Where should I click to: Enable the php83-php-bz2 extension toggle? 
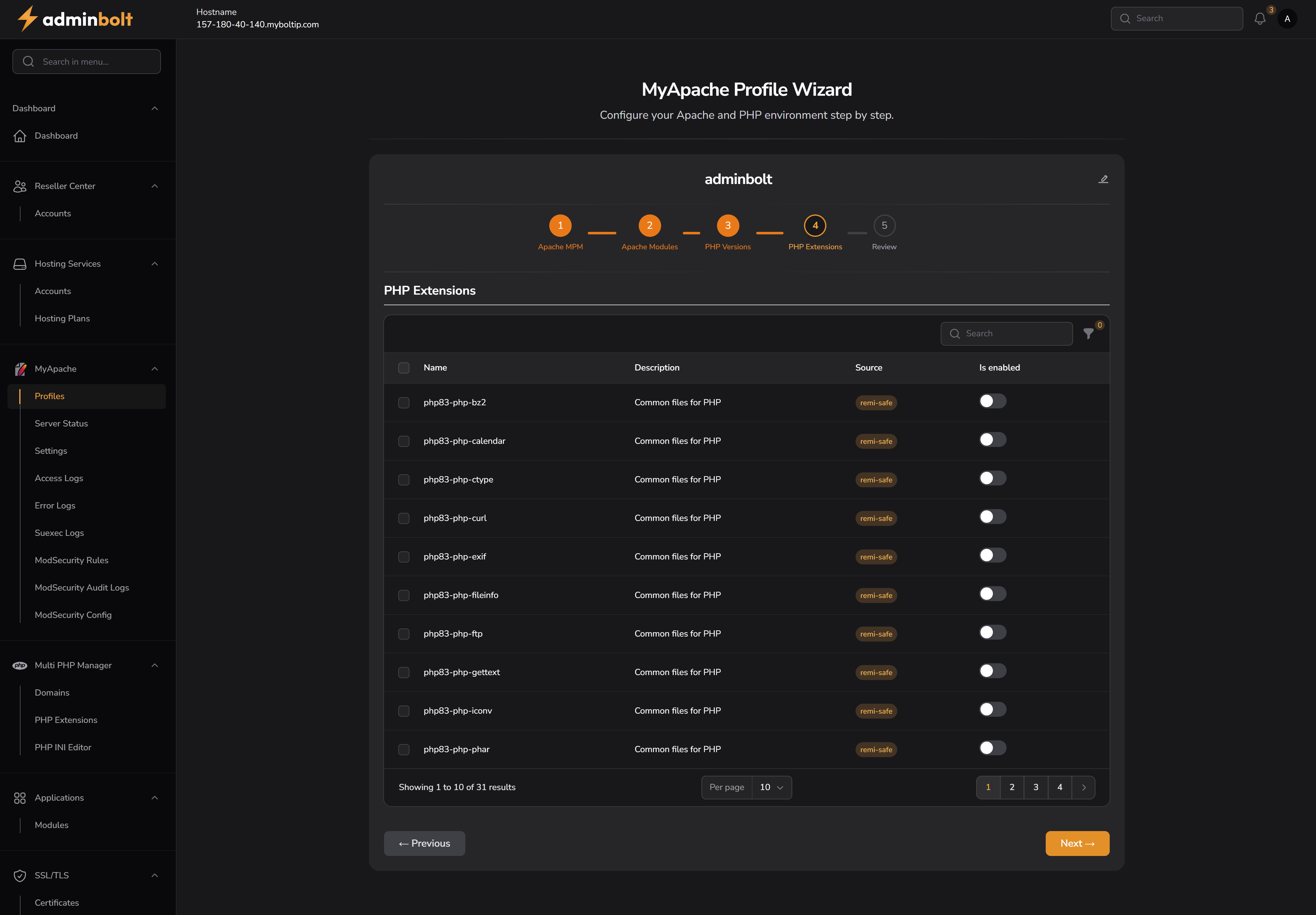pos(992,401)
